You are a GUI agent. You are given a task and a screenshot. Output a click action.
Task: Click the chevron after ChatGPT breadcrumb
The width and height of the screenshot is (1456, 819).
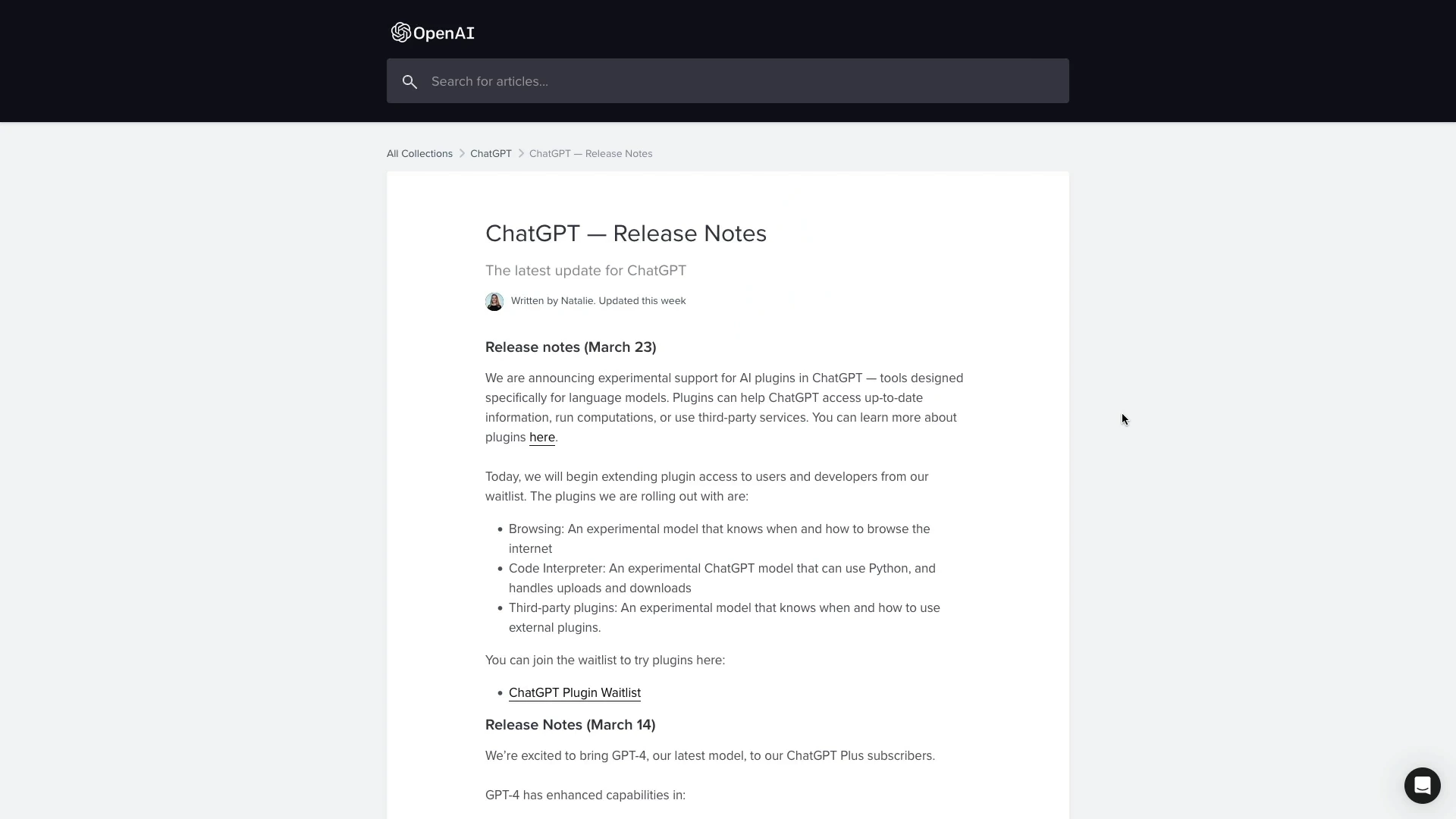coord(521,154)
